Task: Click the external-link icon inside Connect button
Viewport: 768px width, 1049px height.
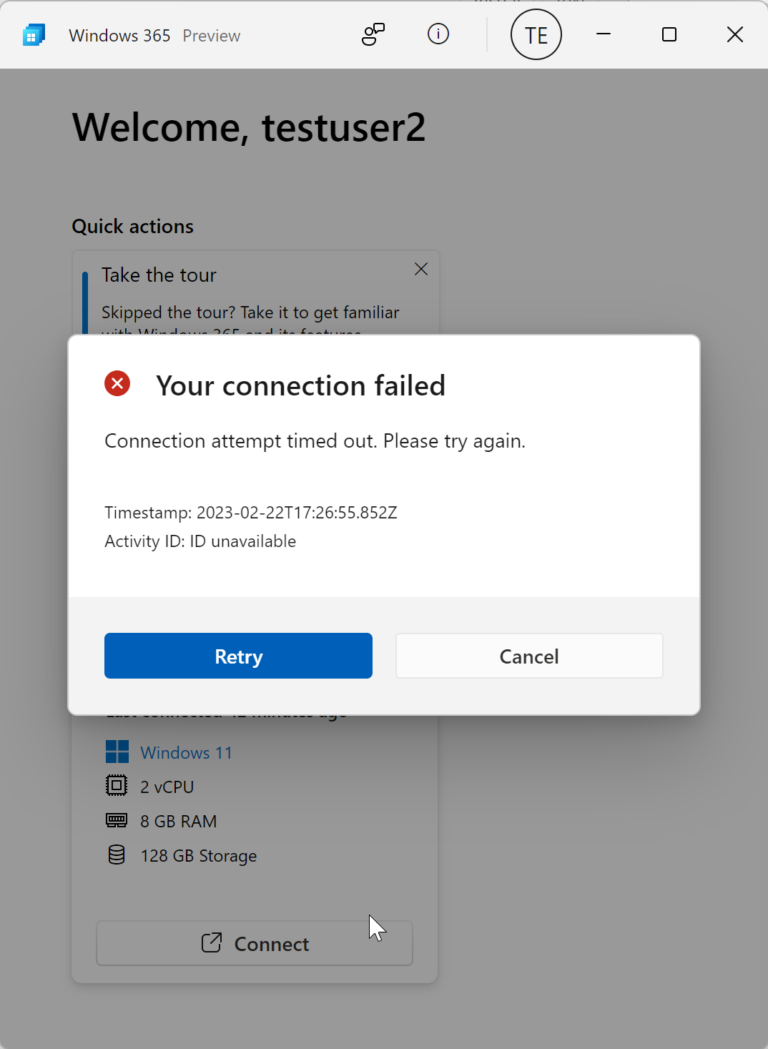Action: point(210,942)
